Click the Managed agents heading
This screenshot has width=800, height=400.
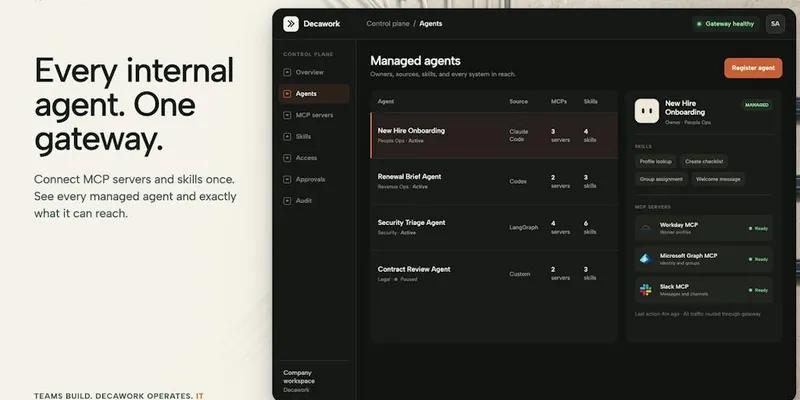(415, 61)
